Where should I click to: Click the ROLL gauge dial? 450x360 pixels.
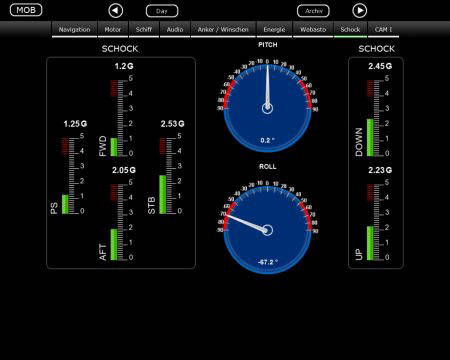[268, 228]
